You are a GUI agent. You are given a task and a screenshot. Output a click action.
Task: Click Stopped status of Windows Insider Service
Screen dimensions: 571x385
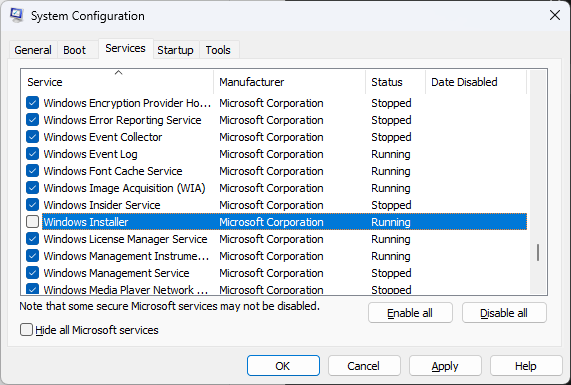391,205
